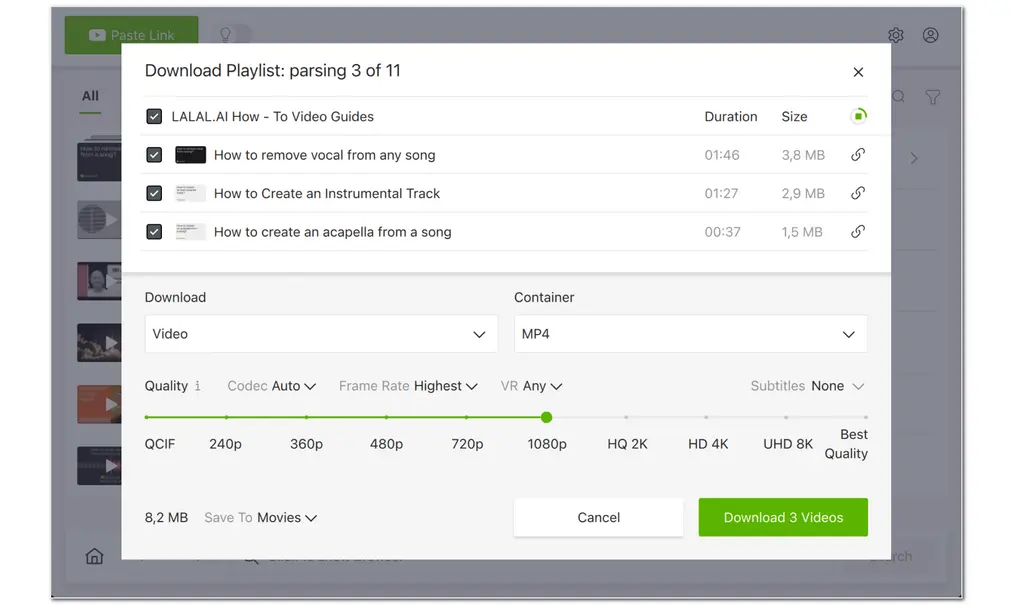The image size is (1022, 605).
Task: Click link icon for acapella video
Action: (x=857, y=232)
